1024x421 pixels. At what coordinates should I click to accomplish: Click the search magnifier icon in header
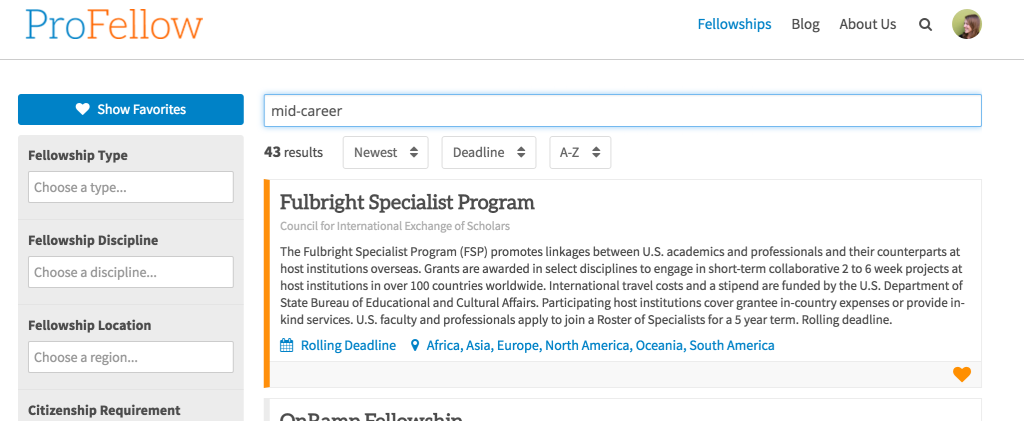coord(925,25)
